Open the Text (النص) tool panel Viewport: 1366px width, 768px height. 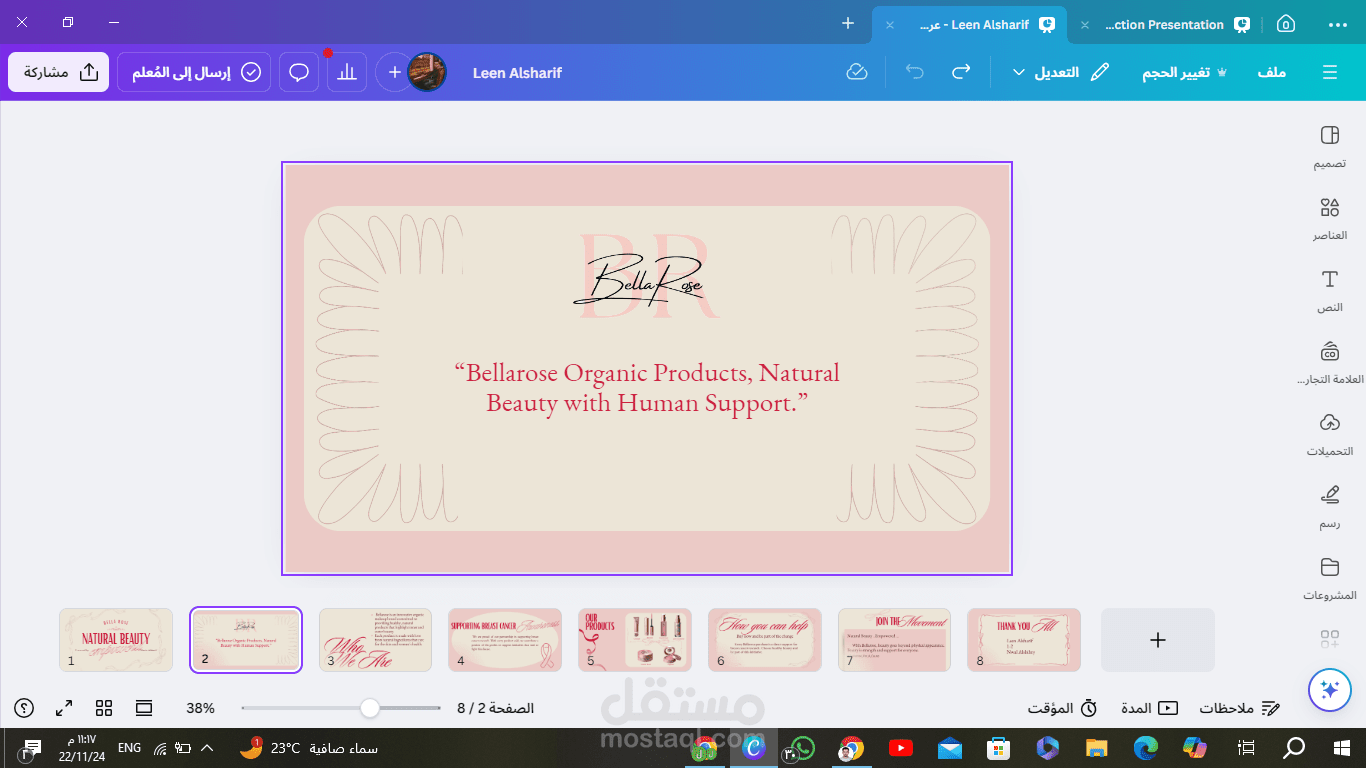pyautogui.click(x=1329, y=291)
